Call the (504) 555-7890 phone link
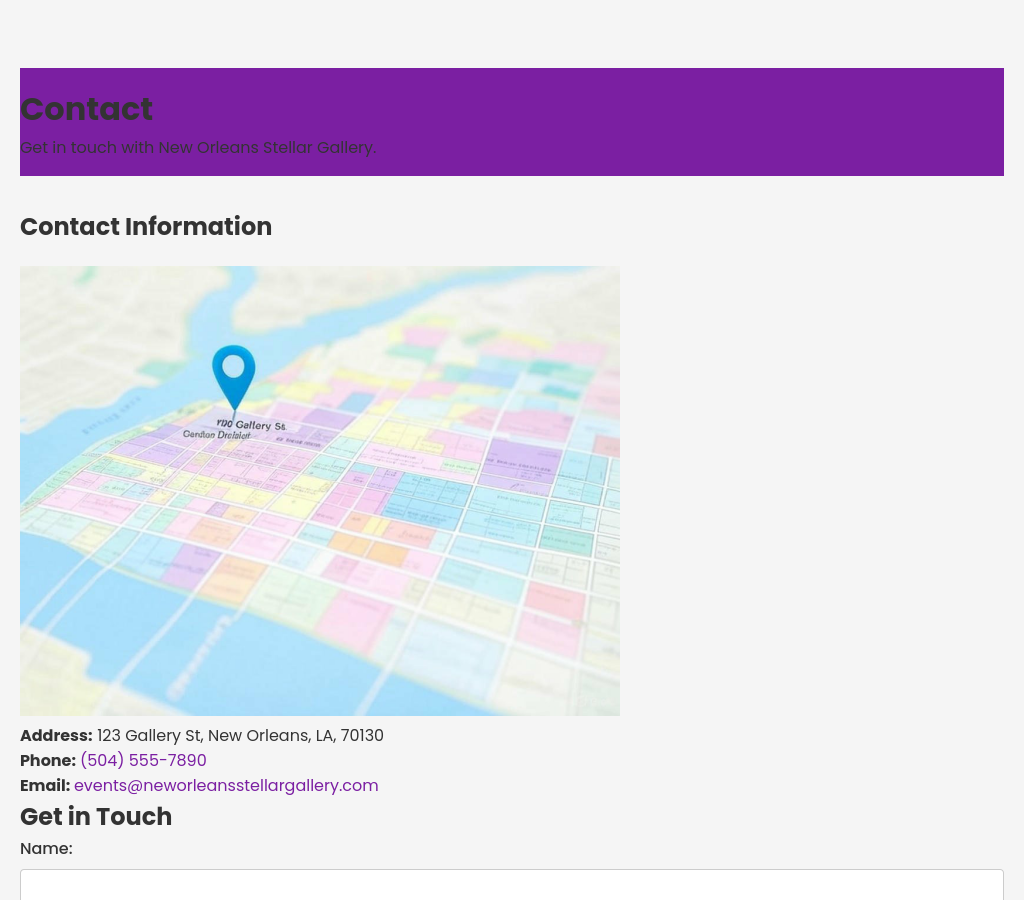The width and height of the screenshot is (1024, 900). coord(143,760)
